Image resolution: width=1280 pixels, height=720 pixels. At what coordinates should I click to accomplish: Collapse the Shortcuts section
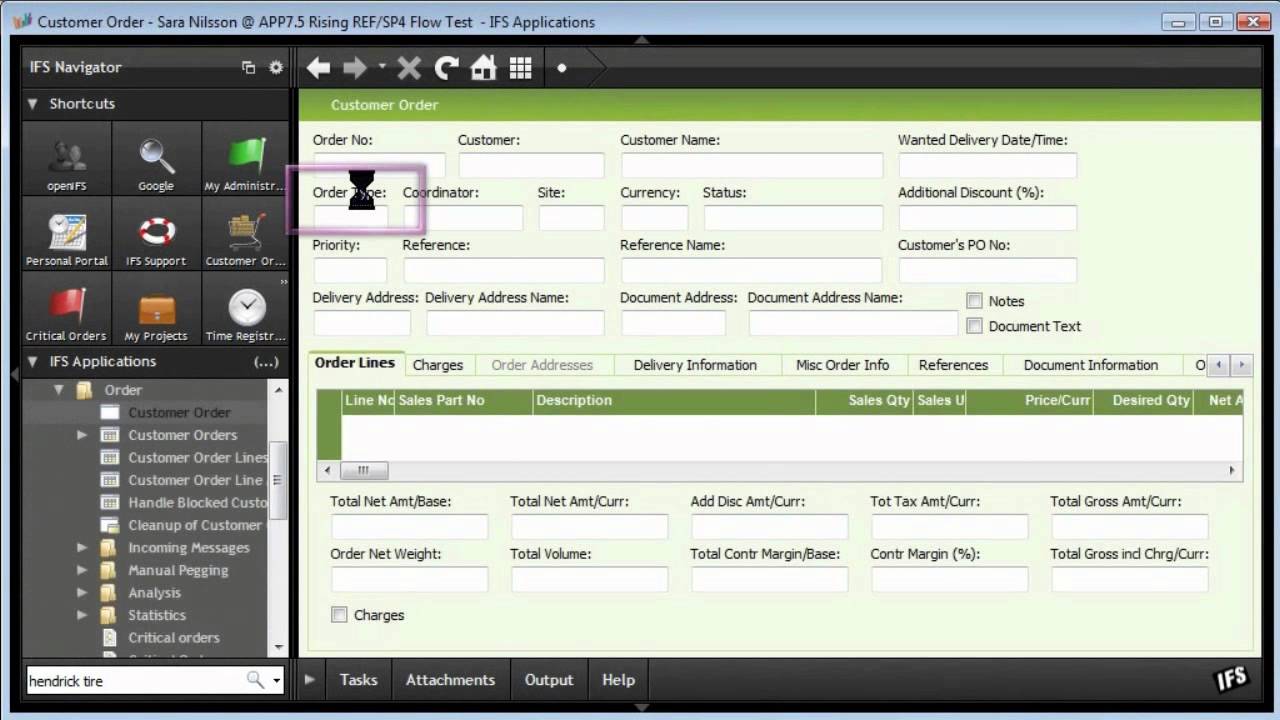[x=33, y=103]
